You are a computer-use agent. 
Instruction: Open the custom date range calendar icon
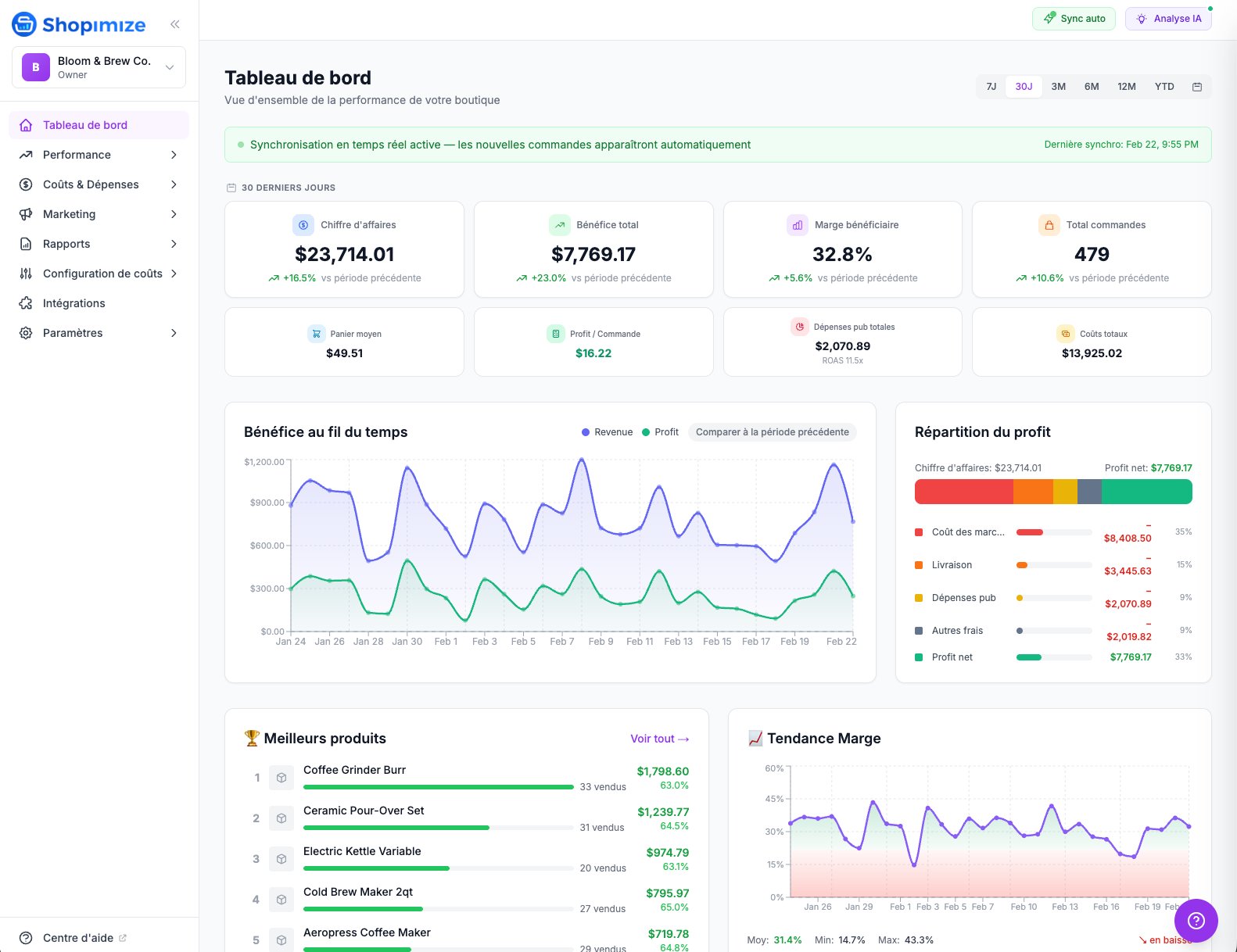point(1196,87)
